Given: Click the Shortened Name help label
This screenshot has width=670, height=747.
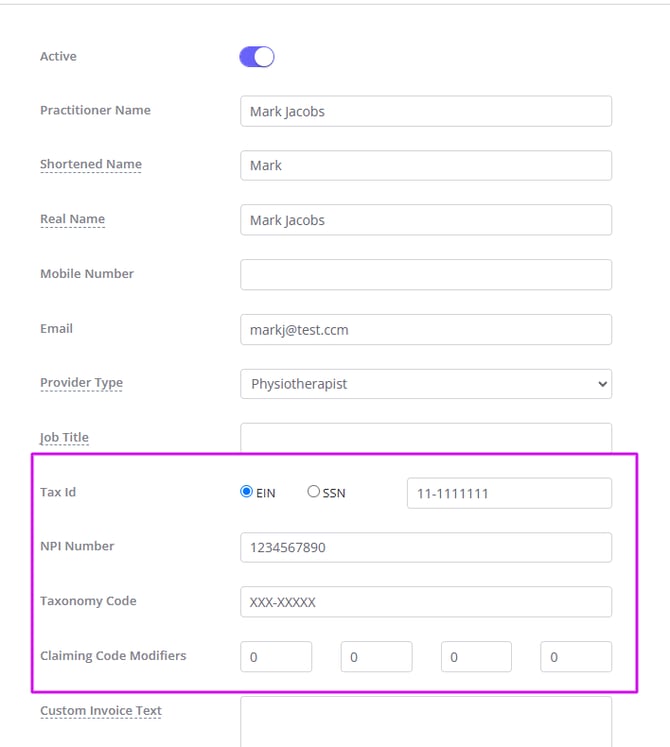Looking at the screenshot, I should click(x=91, y=164).
